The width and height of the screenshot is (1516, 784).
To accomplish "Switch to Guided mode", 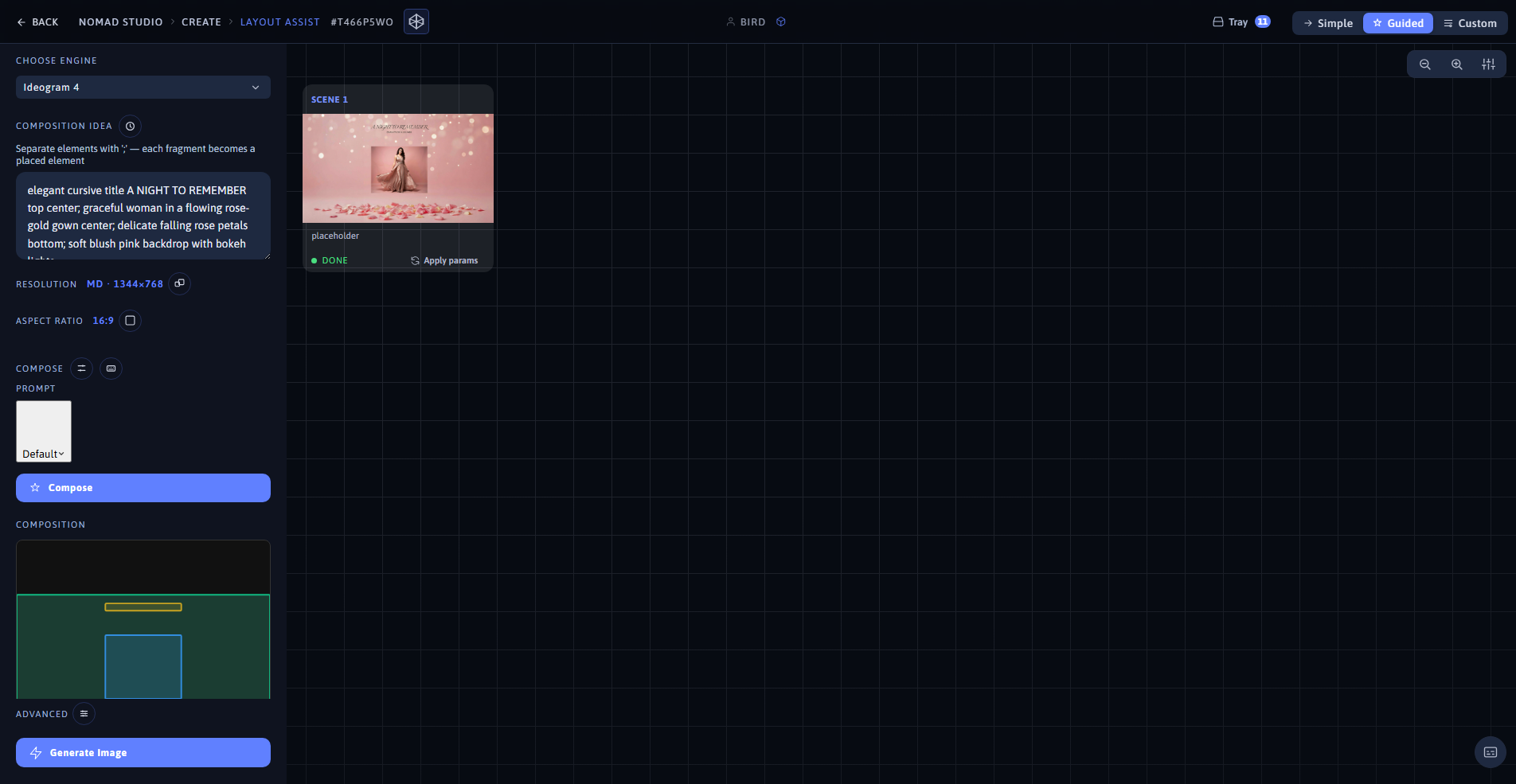I will 1398,23.
